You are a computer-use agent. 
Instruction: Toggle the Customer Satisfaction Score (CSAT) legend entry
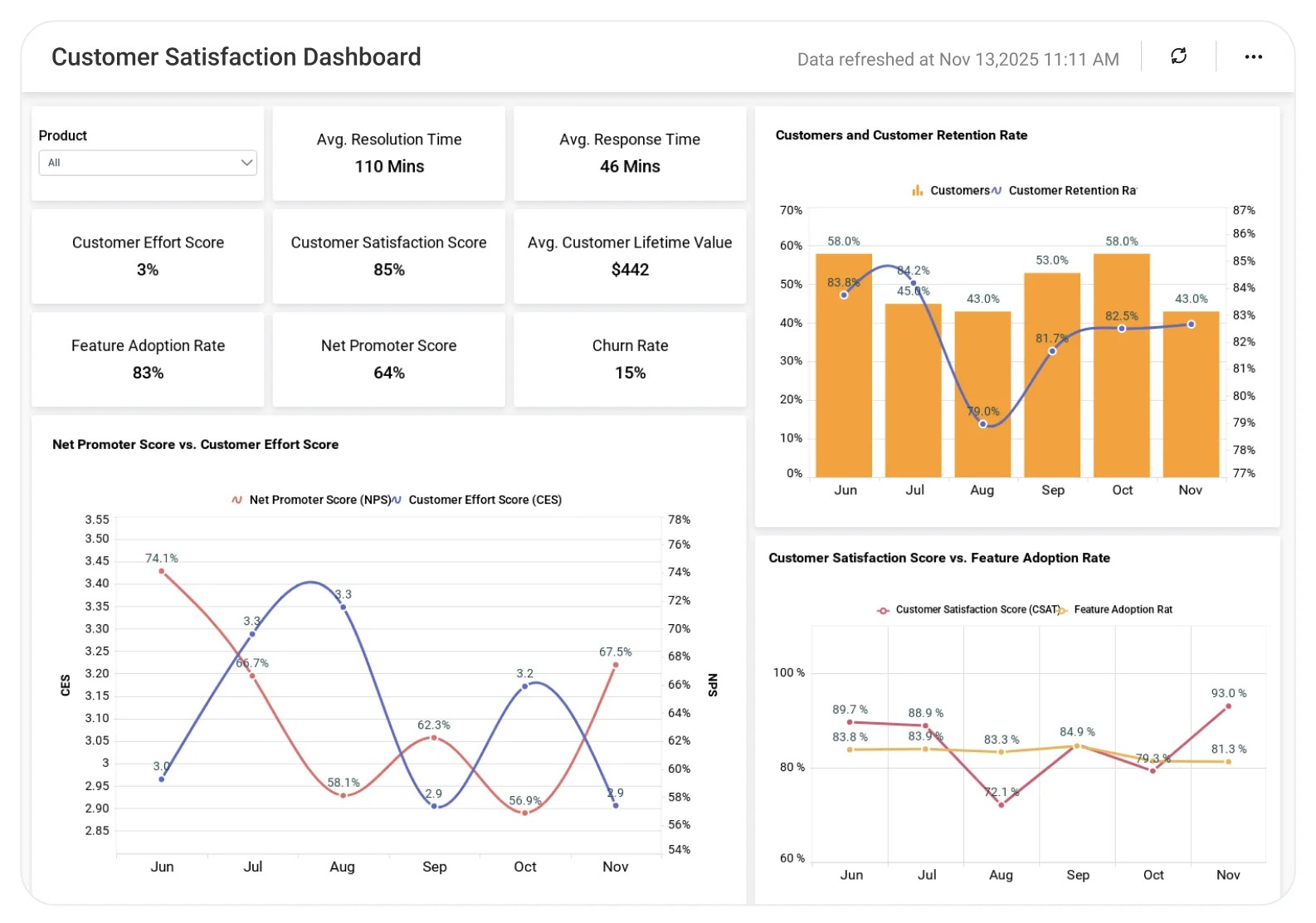tap(969, 609)
